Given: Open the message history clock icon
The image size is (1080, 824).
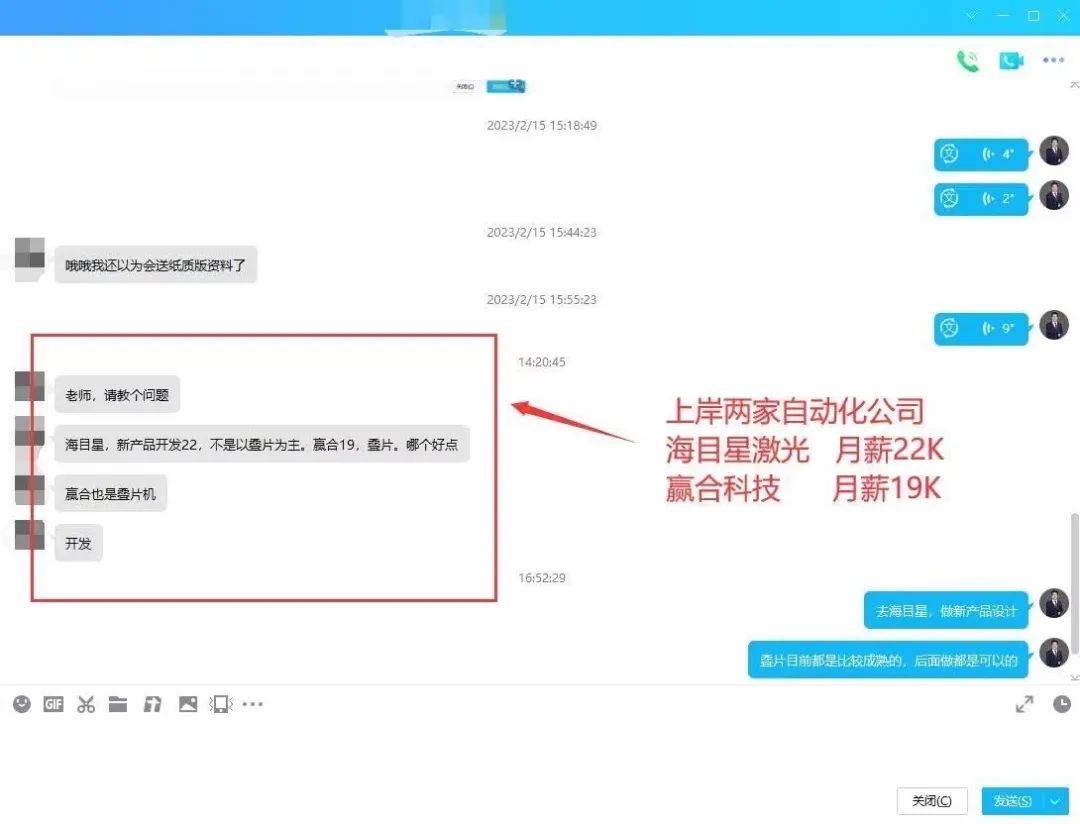Looking at the screenshot, I should tap(1061, 704).
